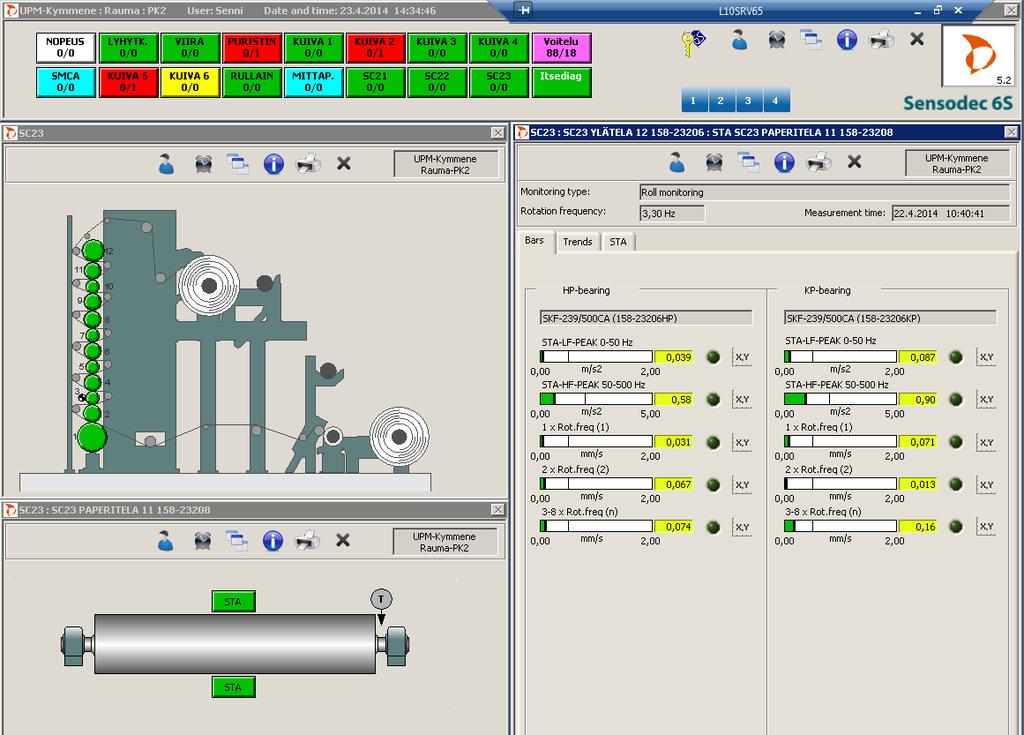Click the black X icon in main top toolbar
This screenshot has height=735, width=1024.
point(917,39)
